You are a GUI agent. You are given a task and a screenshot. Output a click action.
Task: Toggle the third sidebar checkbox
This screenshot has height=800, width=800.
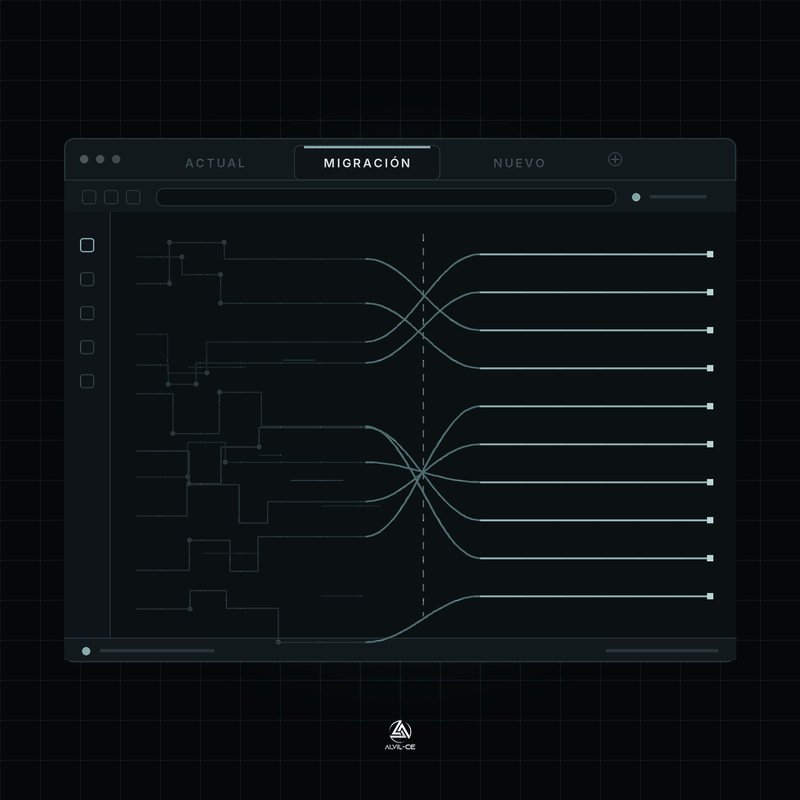coord(87,313)
